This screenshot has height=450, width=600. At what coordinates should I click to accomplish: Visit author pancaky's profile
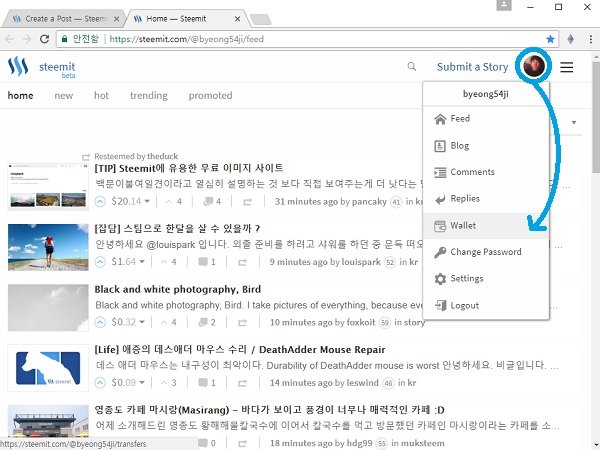(369, 202)
